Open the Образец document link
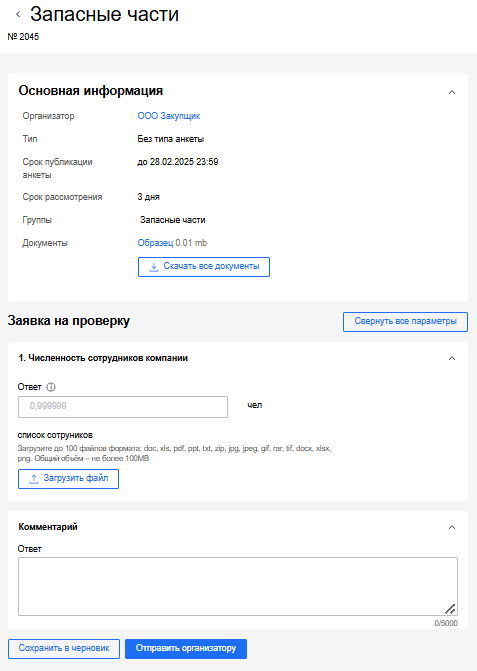 [x=155, y=243]
